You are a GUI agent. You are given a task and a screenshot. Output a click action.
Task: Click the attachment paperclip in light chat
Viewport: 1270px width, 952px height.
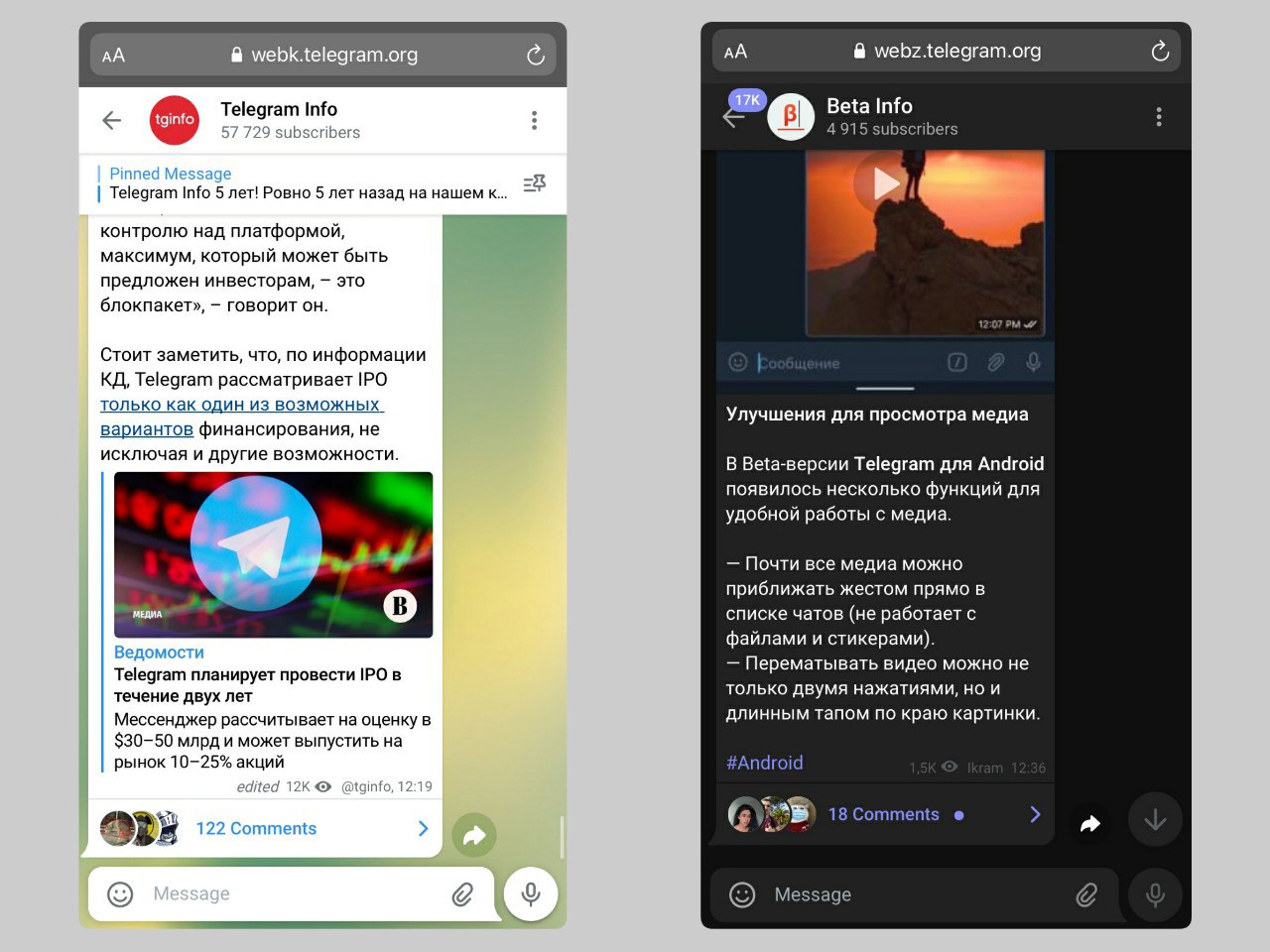462,894
